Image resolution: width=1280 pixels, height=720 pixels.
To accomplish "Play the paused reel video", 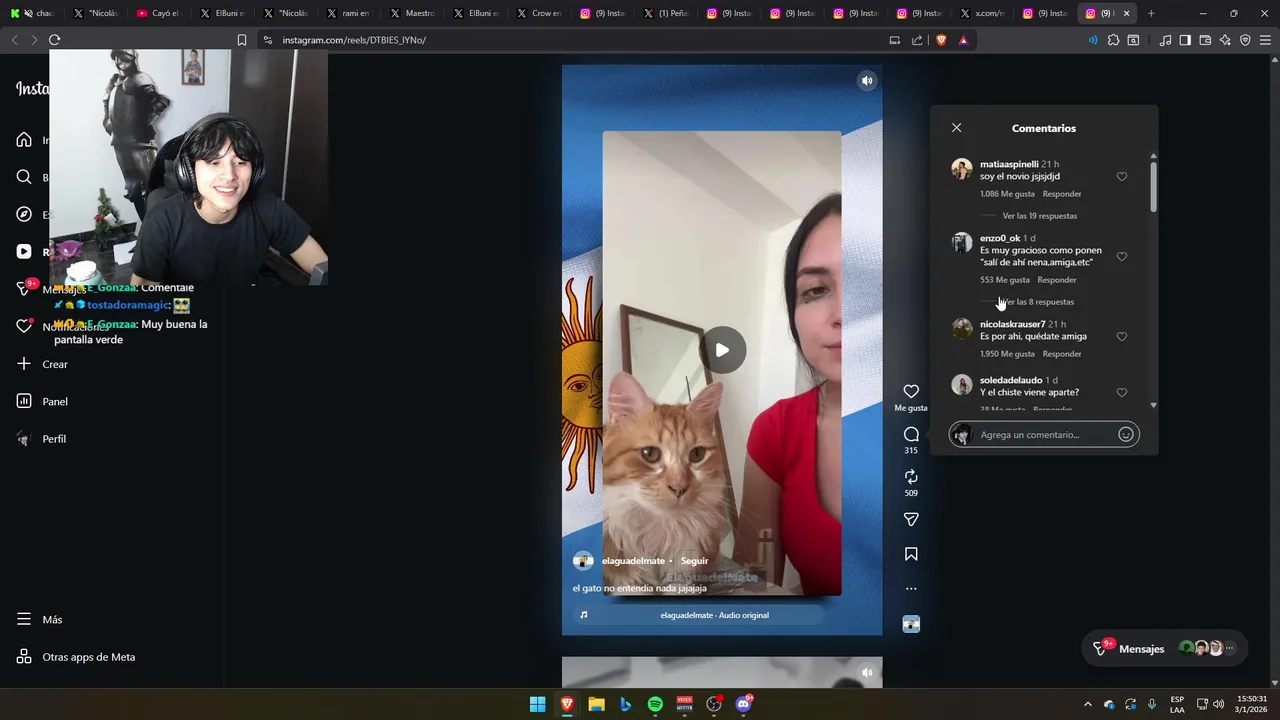I will tap(722, 350).
